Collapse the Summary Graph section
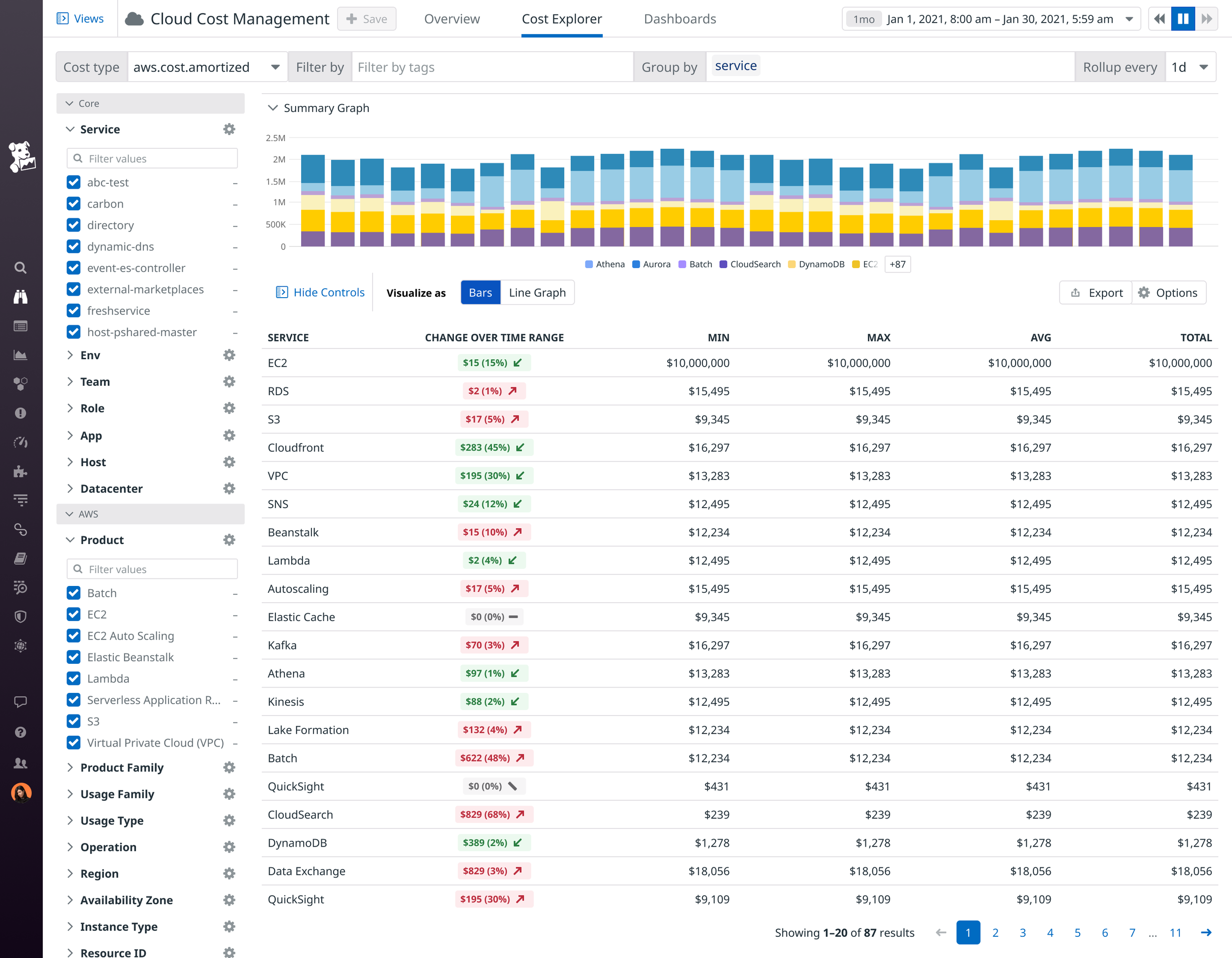 [x=273, y=108]
